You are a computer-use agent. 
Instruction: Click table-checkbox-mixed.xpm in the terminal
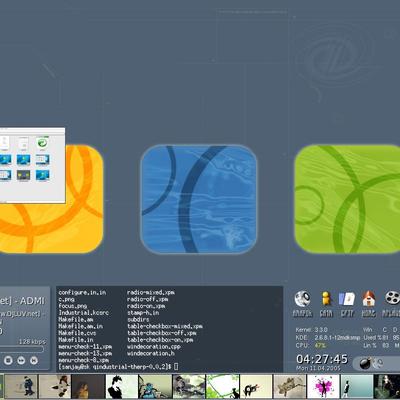pos(165,326)
